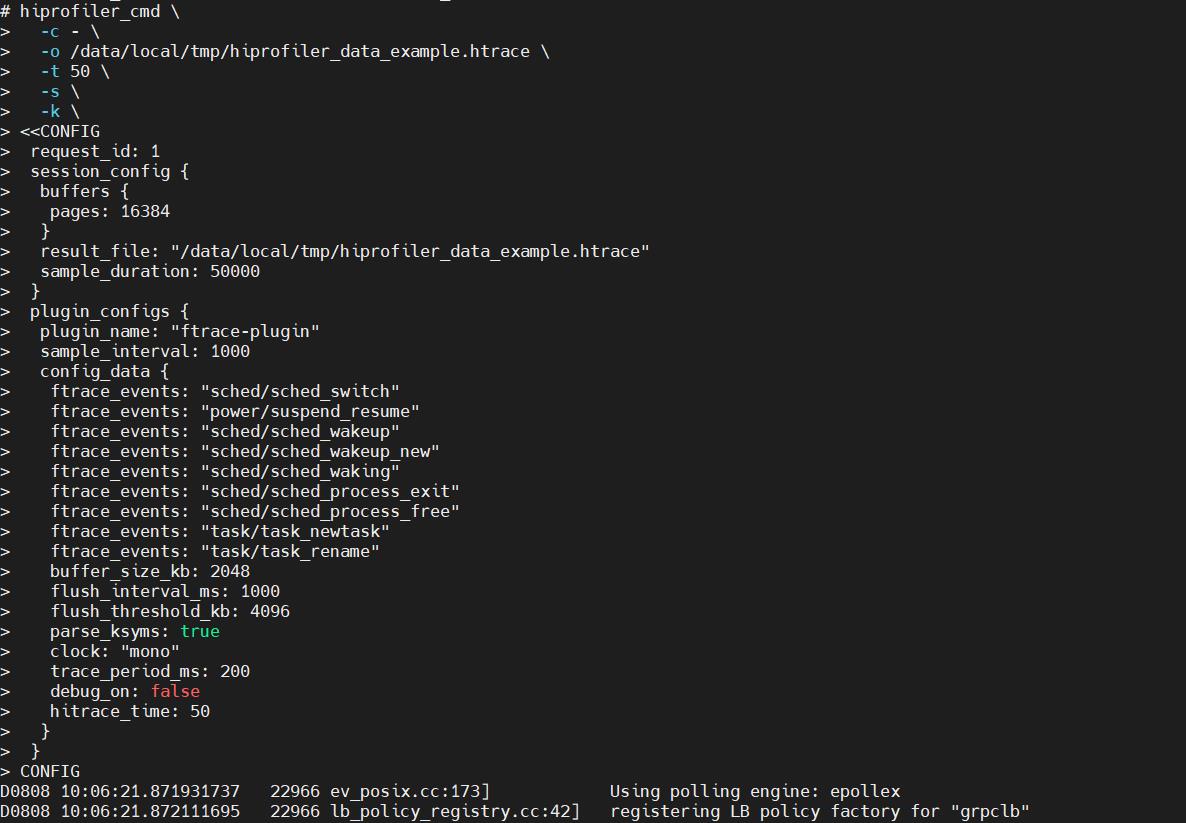Click the "sample_duration: 50000" line

(150, 271)
